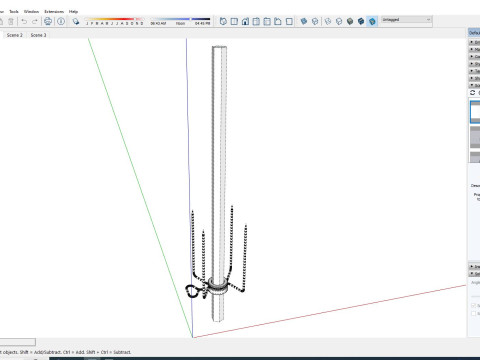The image size is (480, 360).
Task: Click the circular refresh icon in tray
Action: [473, 93]
